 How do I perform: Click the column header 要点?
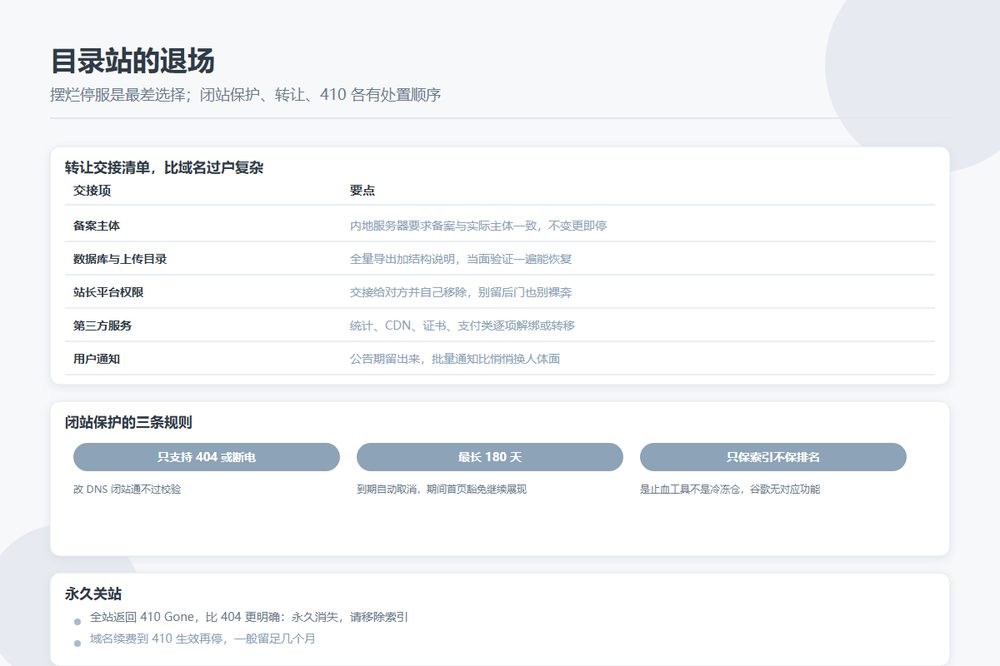[x=362, y=191]
